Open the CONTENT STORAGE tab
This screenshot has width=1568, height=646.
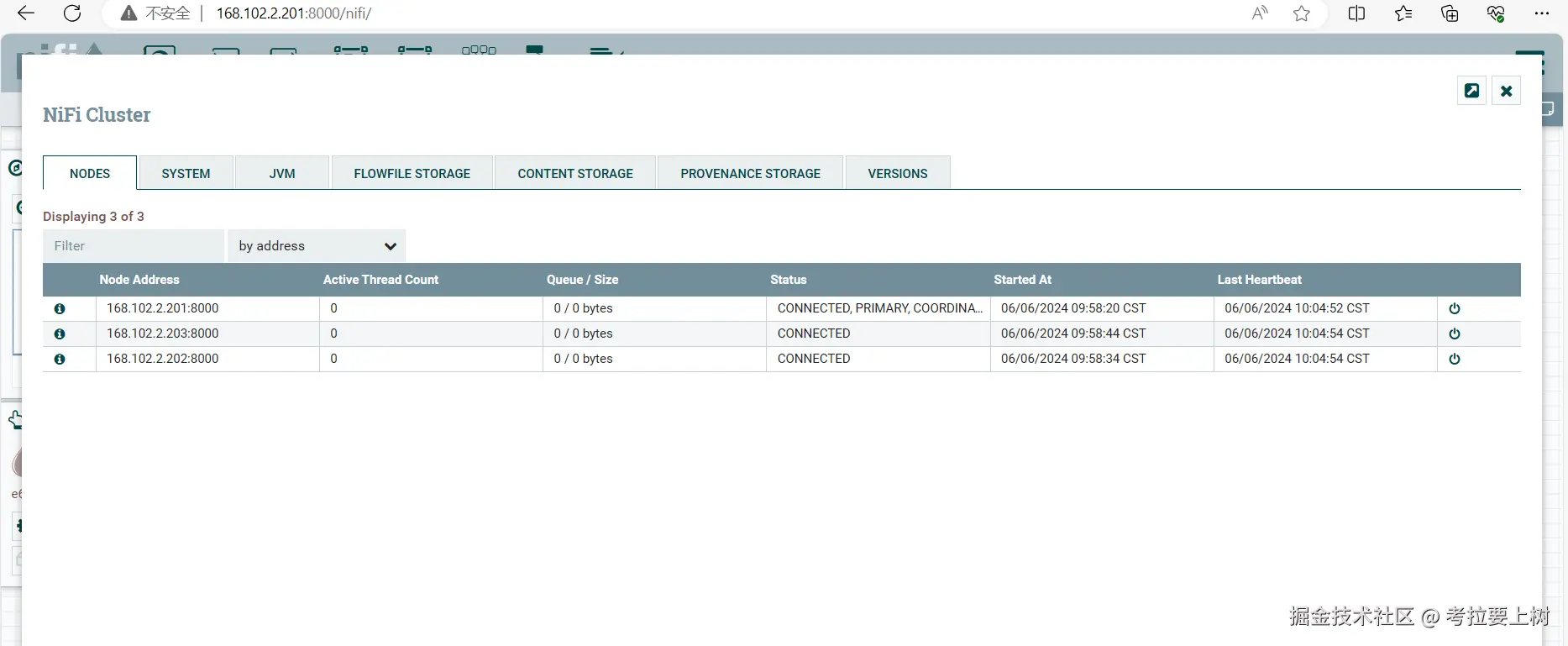(x=575, y=173)
